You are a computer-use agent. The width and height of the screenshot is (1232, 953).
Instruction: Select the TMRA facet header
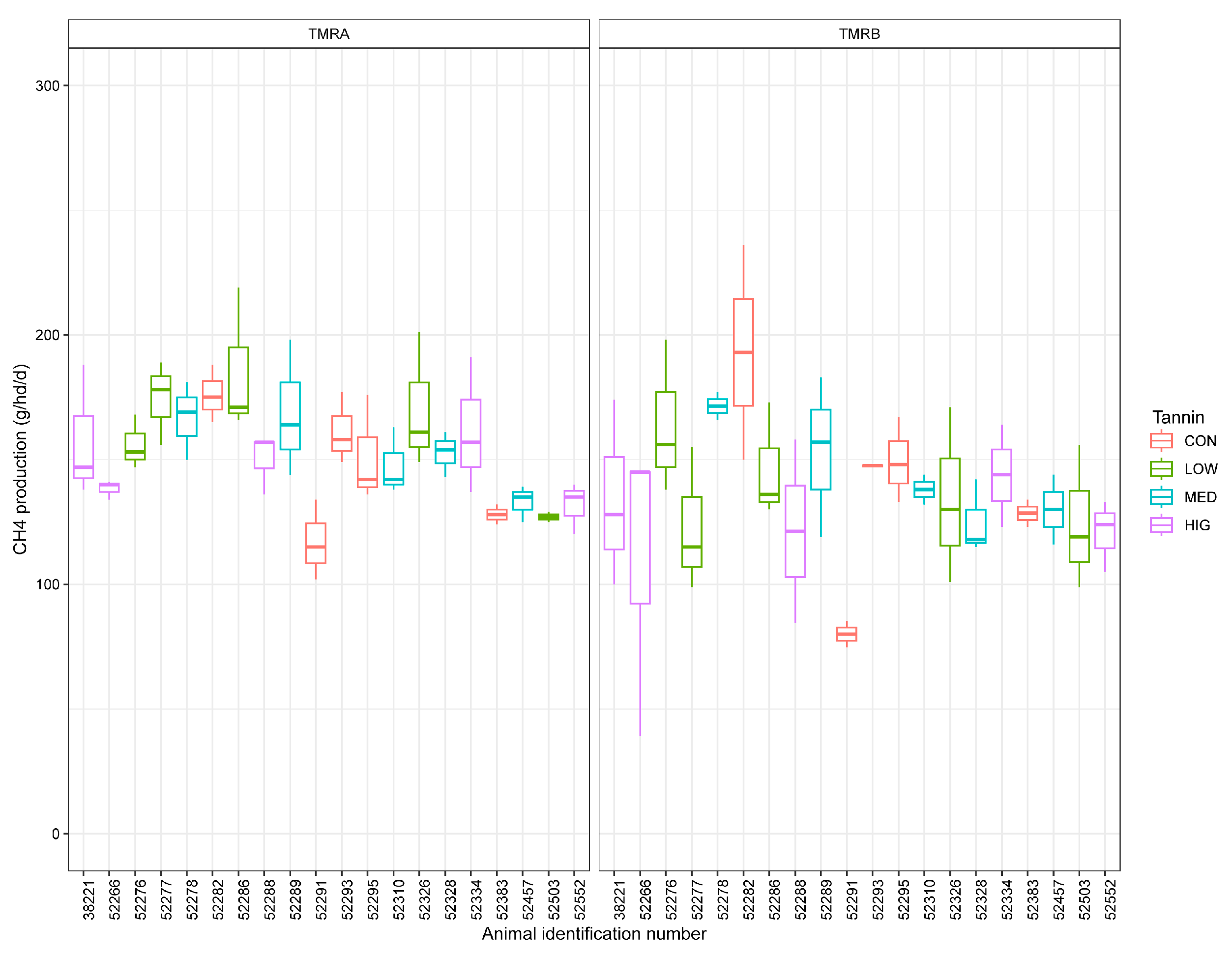click(328, 34)
